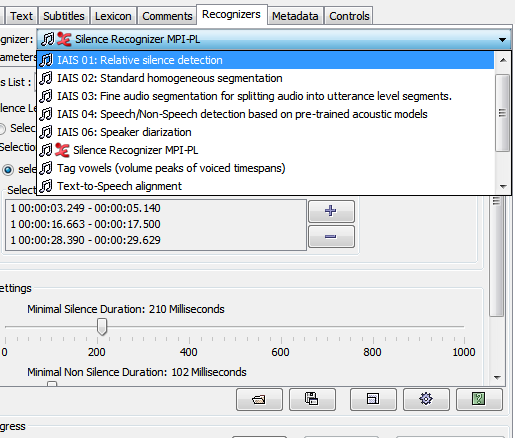This screenshot has width=515, height=438.
Task: Select the selection 00:00:28.390 - 00:00:29.629
Action: (156, 240)
